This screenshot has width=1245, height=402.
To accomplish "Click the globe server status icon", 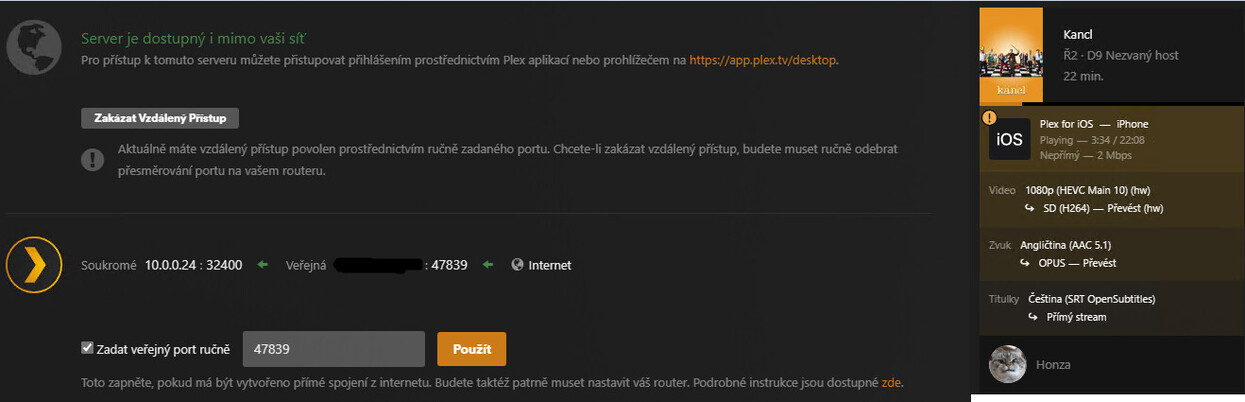I will (28, 43).
